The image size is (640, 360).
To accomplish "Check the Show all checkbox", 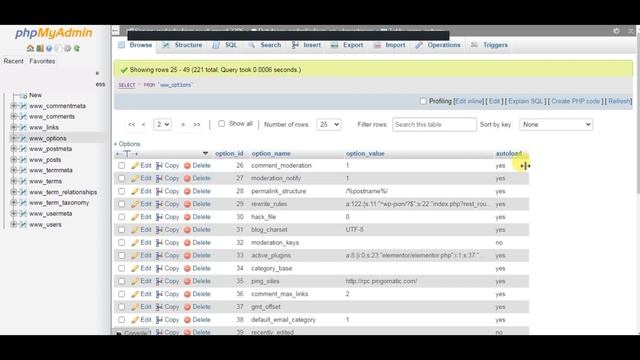I will click(221, 124).
